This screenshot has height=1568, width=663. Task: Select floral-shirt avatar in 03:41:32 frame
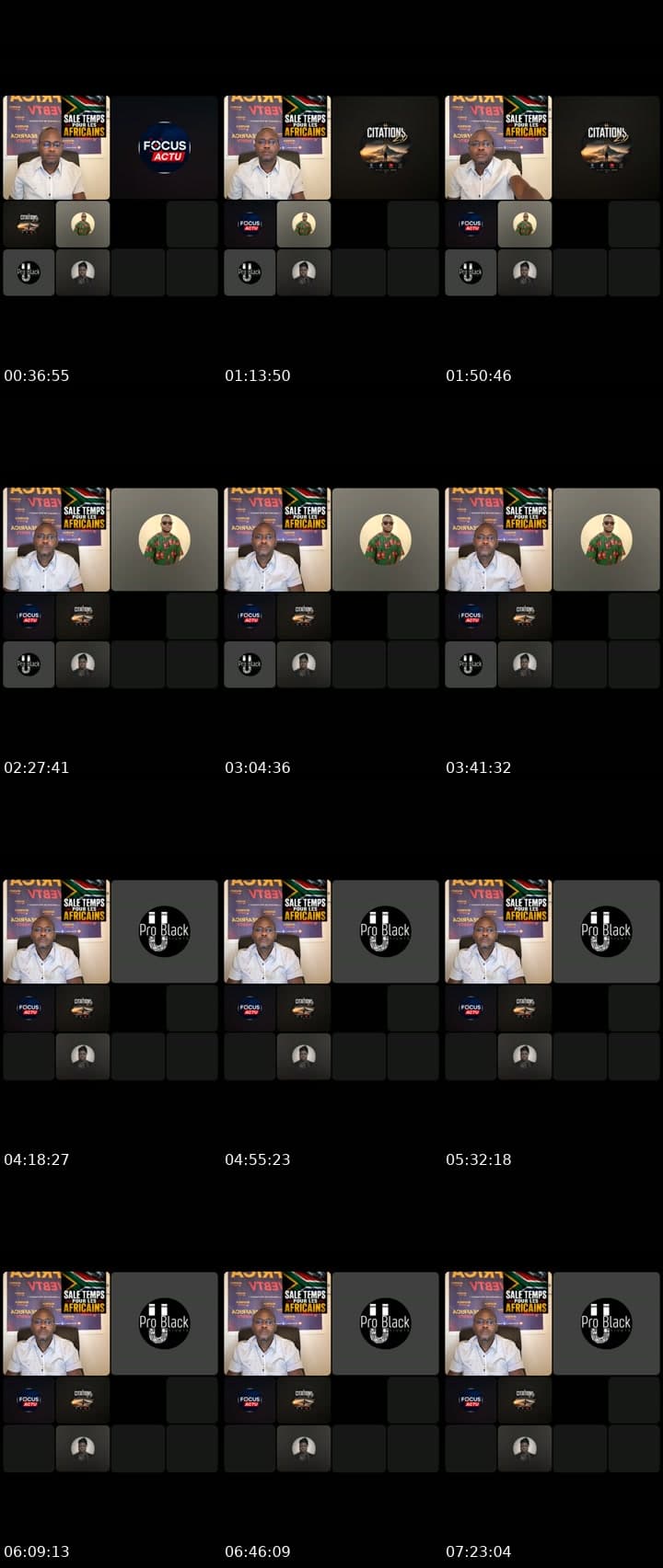tap(607, 539)
